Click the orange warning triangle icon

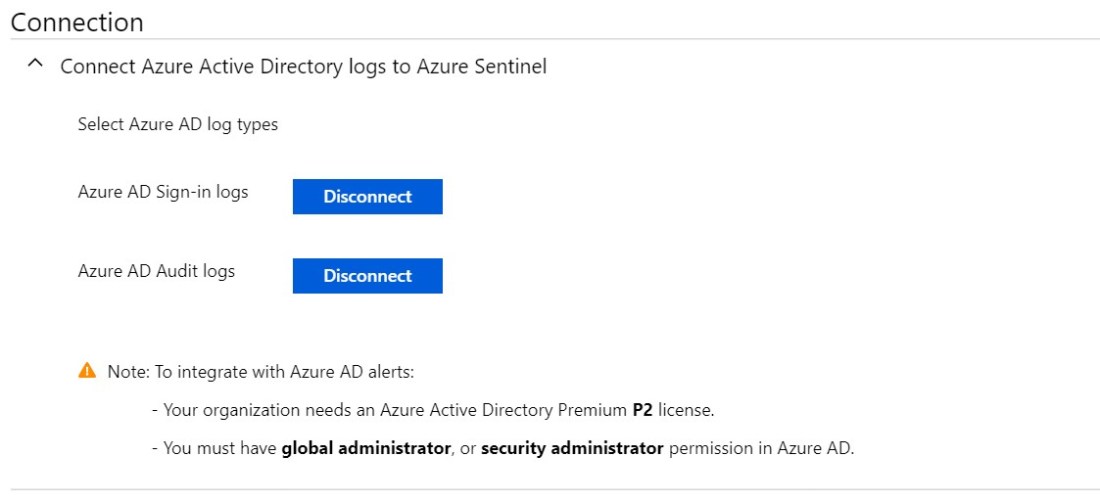88,372
